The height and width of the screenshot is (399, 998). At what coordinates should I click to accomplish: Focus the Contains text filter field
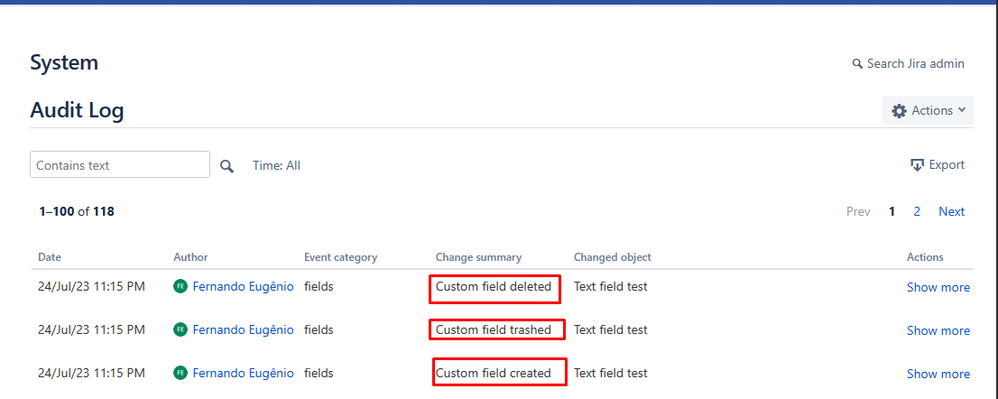(x=120, y=164)
